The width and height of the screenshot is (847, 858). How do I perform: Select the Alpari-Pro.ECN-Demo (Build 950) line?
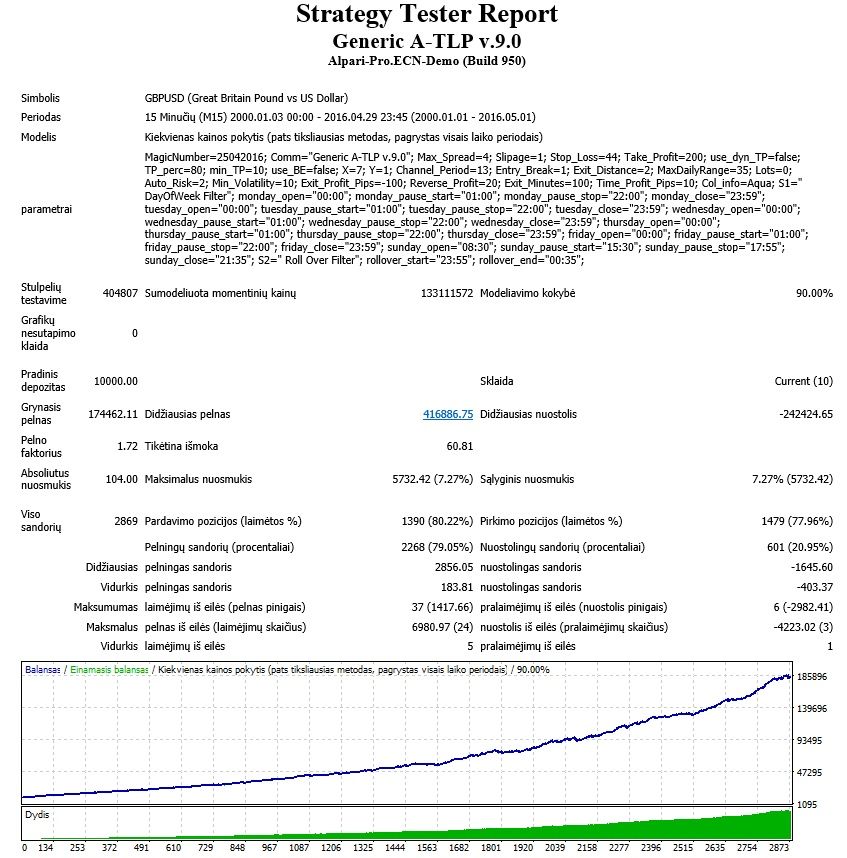point(427,61)
